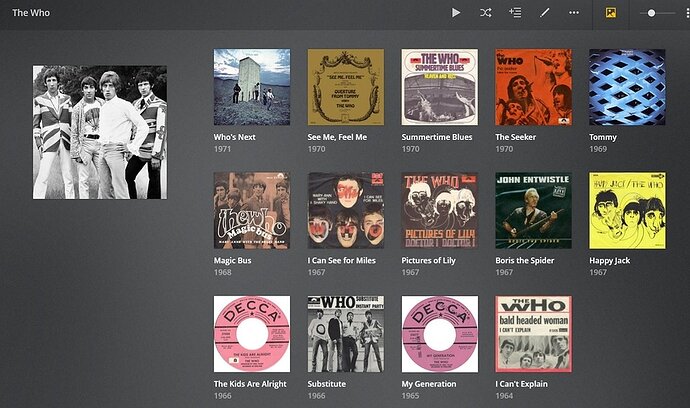Shuffle The Who's tracks
Viewport: 690px width, 408px height.
(x=485, y=13)
